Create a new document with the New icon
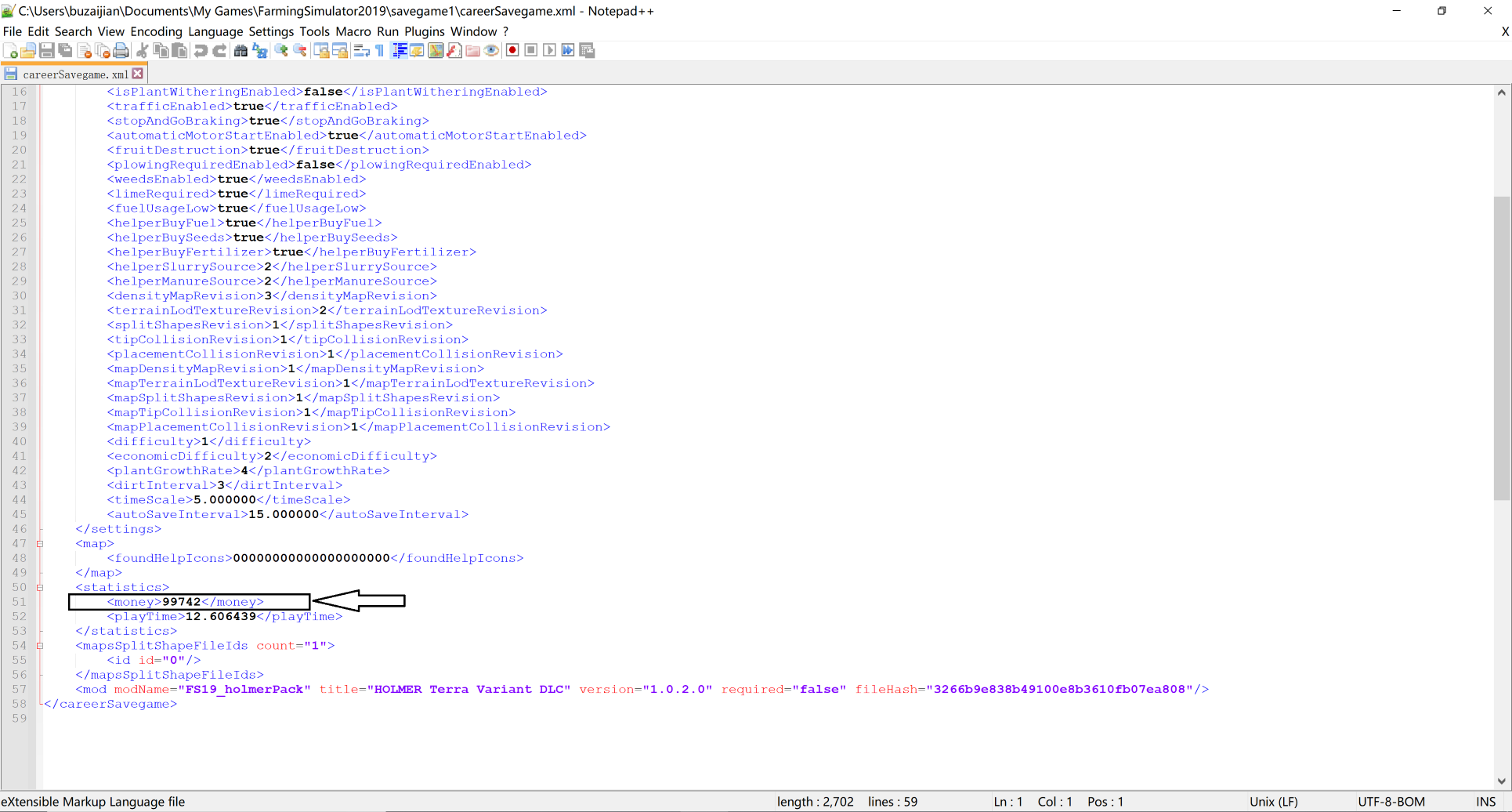The width and height of the screenshot is (1512, 812). pyautogui.click(x=10, y=51)
